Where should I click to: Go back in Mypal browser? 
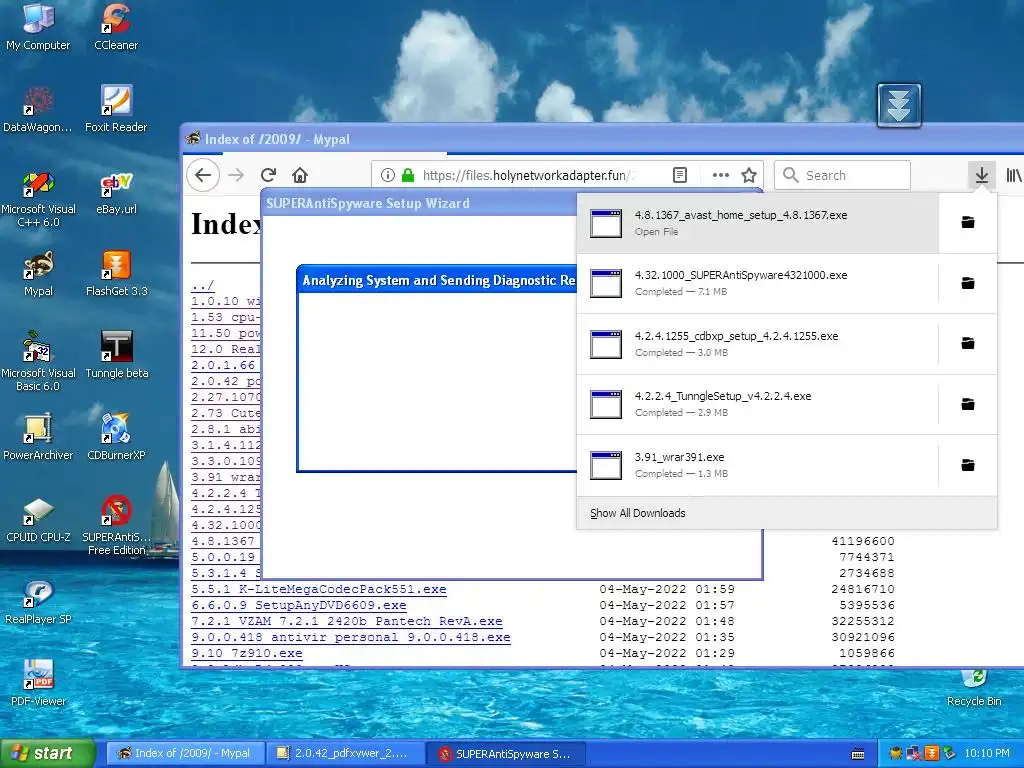203,175
